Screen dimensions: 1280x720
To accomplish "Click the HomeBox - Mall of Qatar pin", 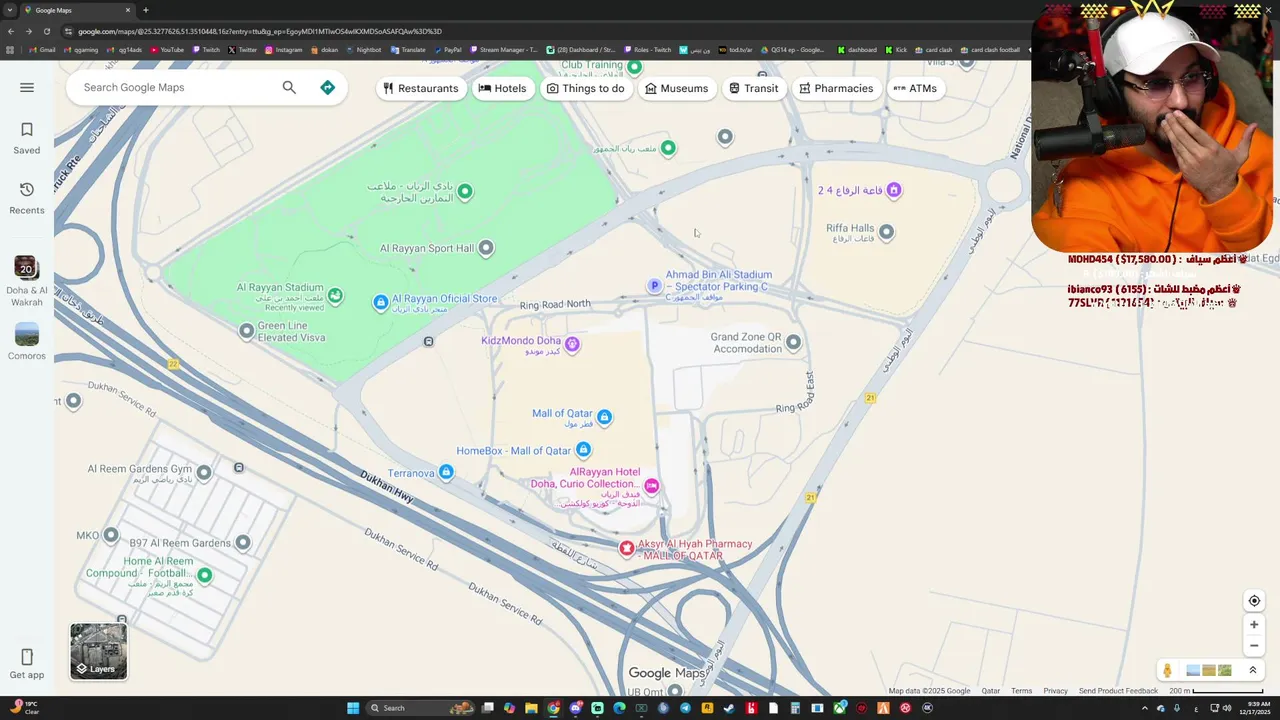I will [584, 450].
